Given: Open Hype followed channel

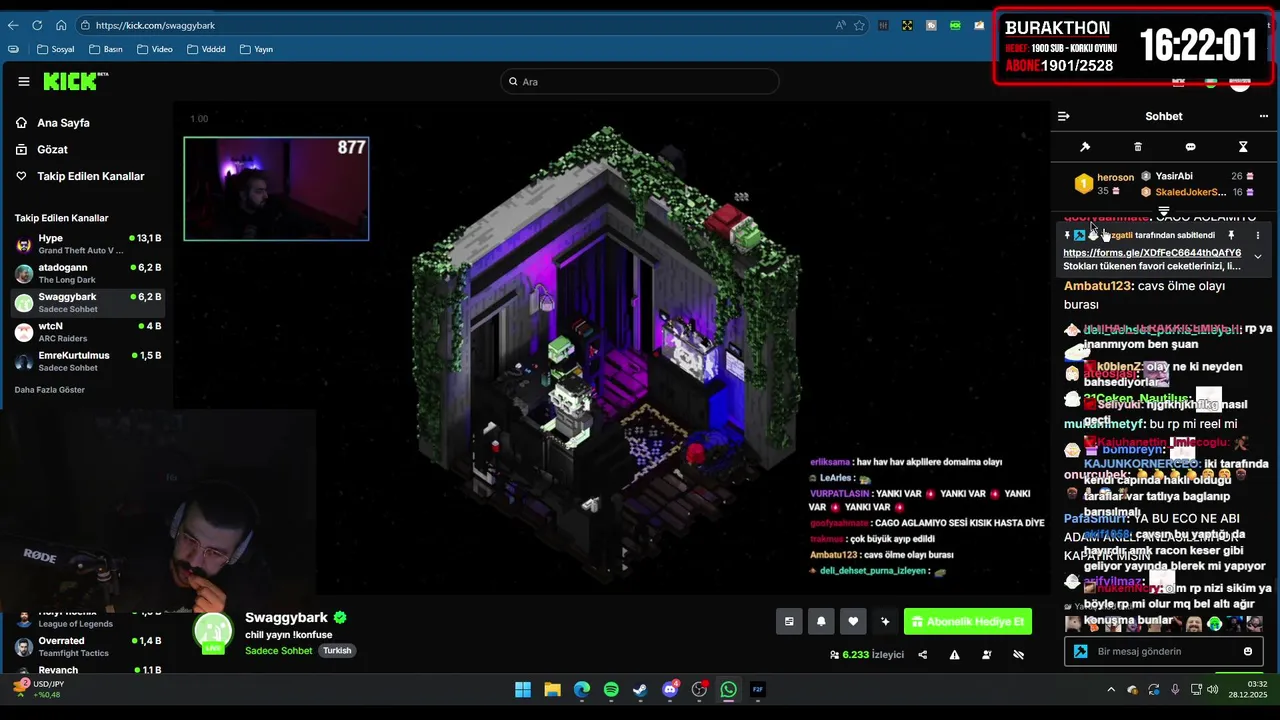Looking at the screenshot, I should (88, 244).
